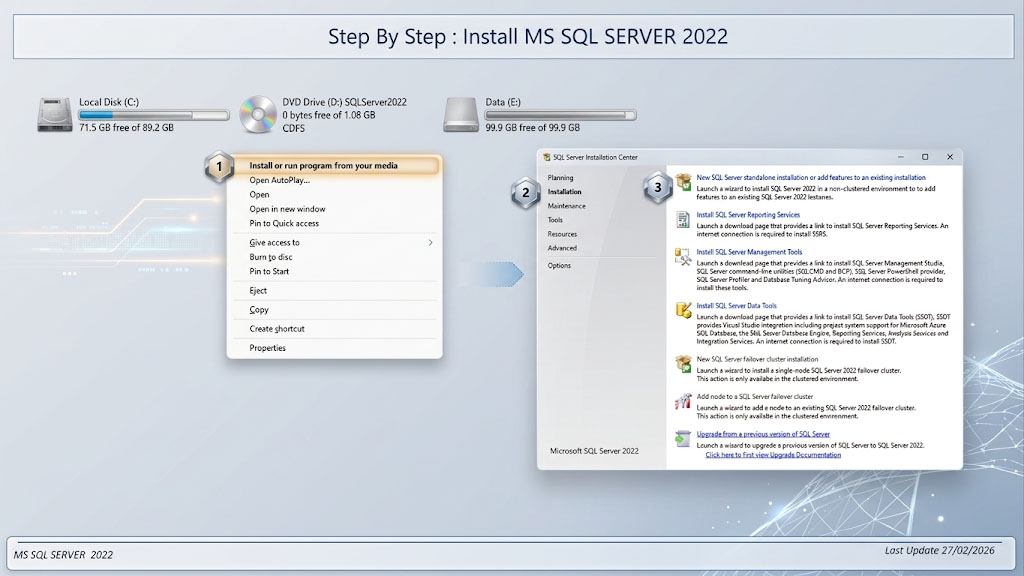Click the SQL Server Data Tools icon
This screenshot has height=576, width=1024.
point(683,310)
